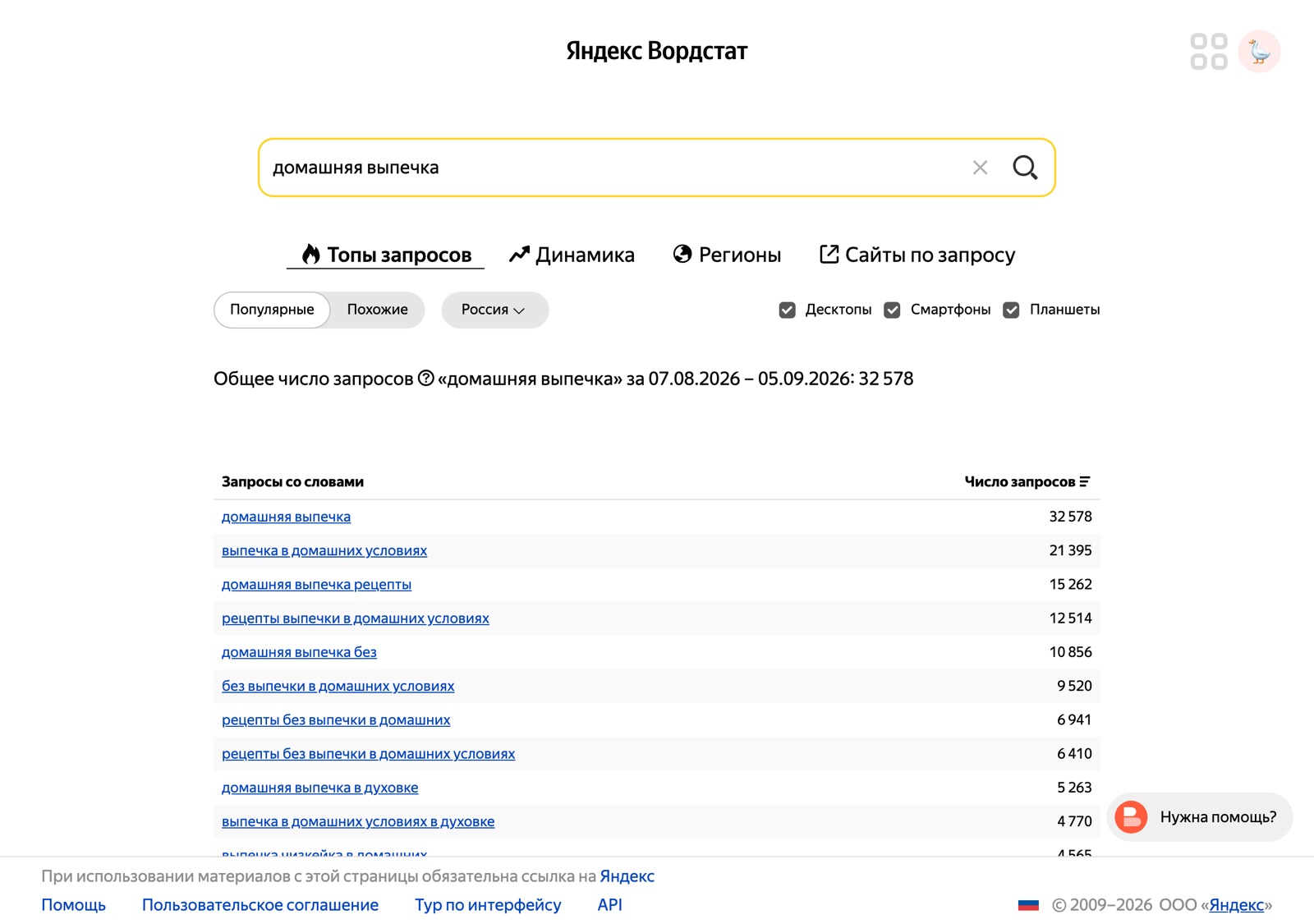Click the Помощь footer link

click(74, 905)
